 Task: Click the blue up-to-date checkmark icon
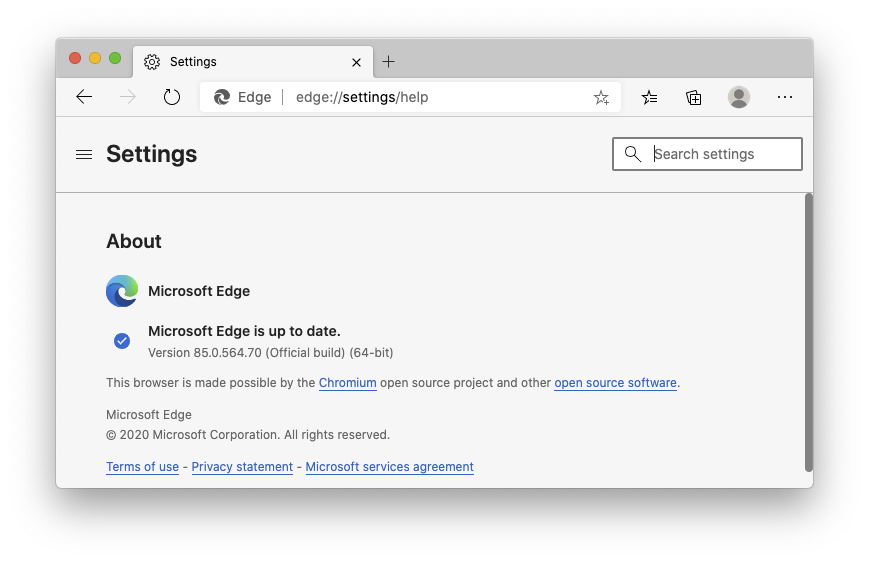pos(122,341)
